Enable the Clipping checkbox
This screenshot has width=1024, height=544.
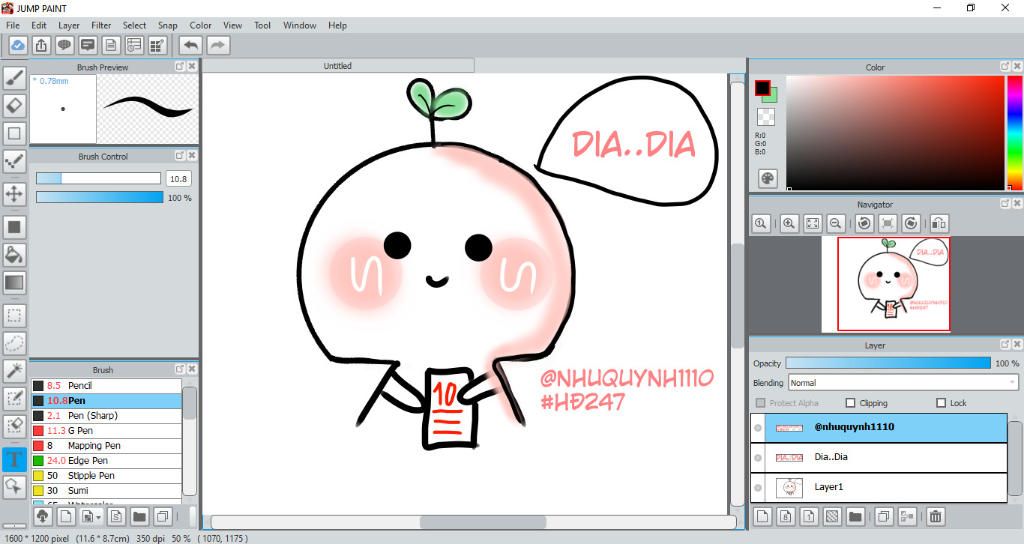850,403
